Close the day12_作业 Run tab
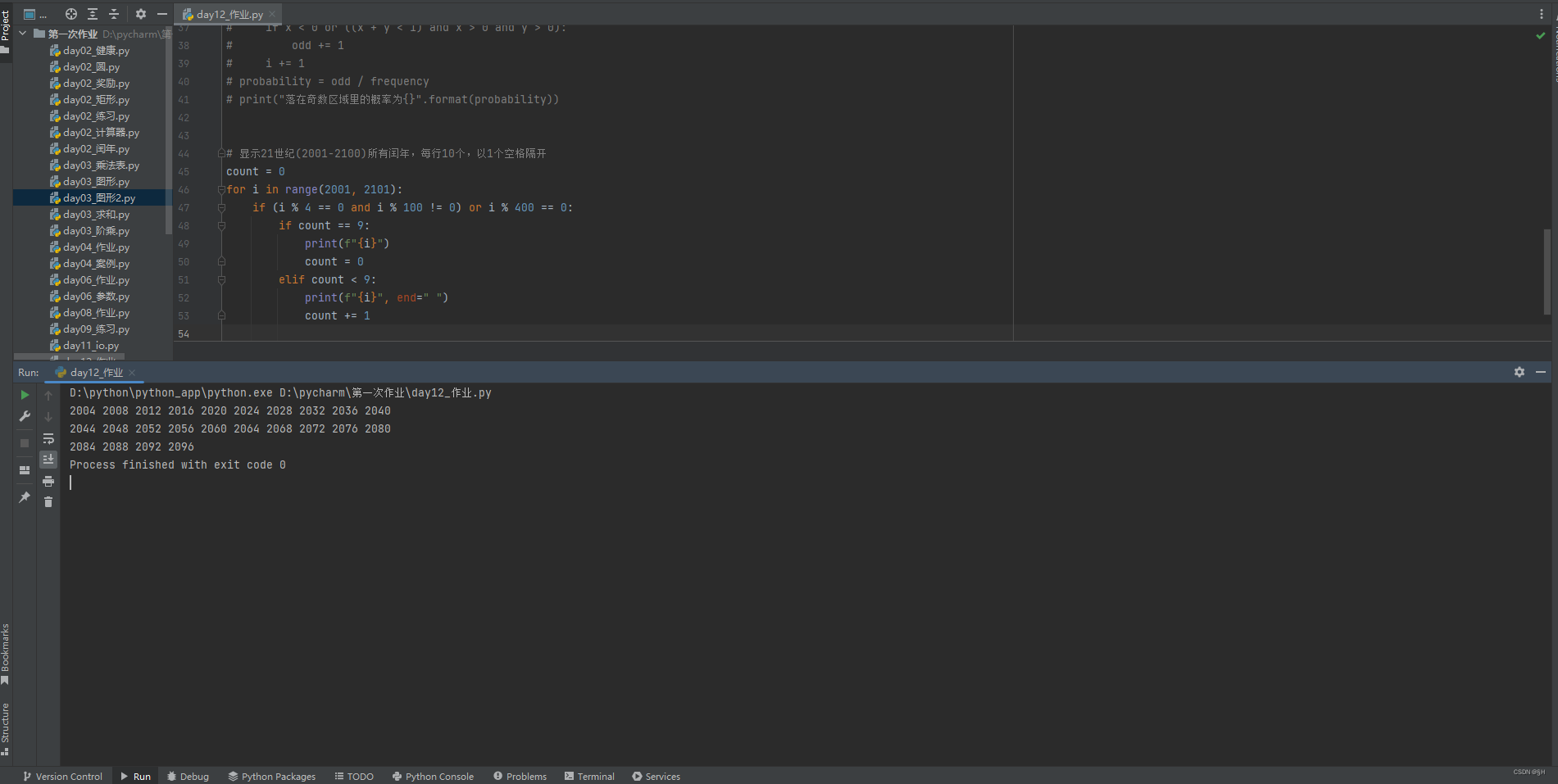This screenshot has width=1558, height=784. click(132, 373)
